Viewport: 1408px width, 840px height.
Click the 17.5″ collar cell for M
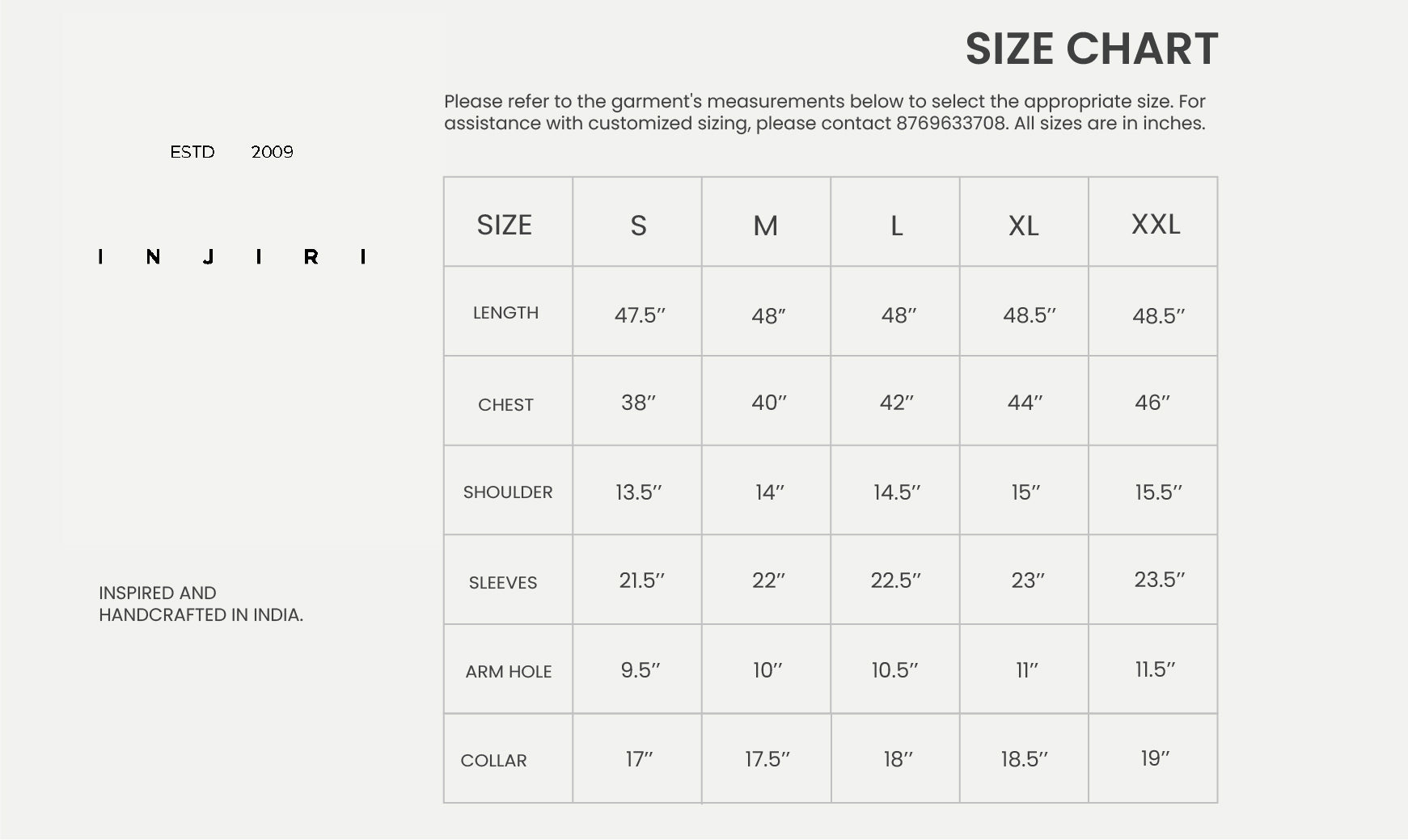coord(767,758)
